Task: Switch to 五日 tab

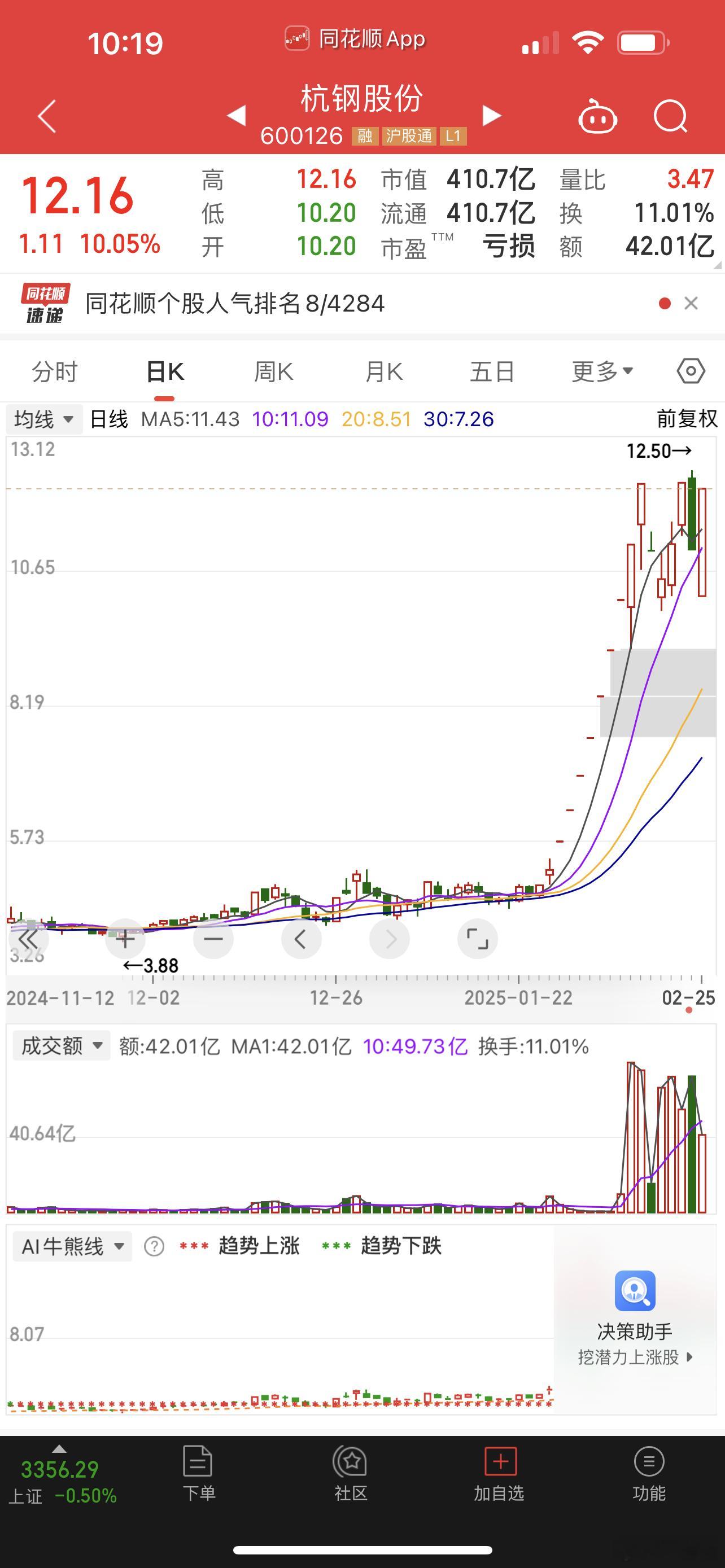Action: pos(492,371)
